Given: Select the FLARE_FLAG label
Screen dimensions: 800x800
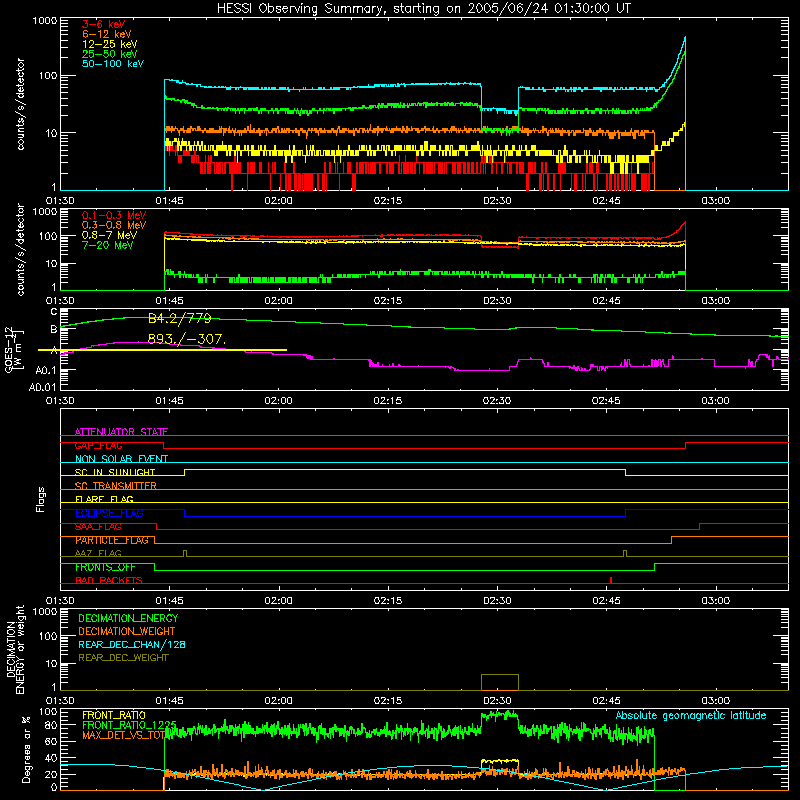Looking at the screenshot, I should pos(104,499).
